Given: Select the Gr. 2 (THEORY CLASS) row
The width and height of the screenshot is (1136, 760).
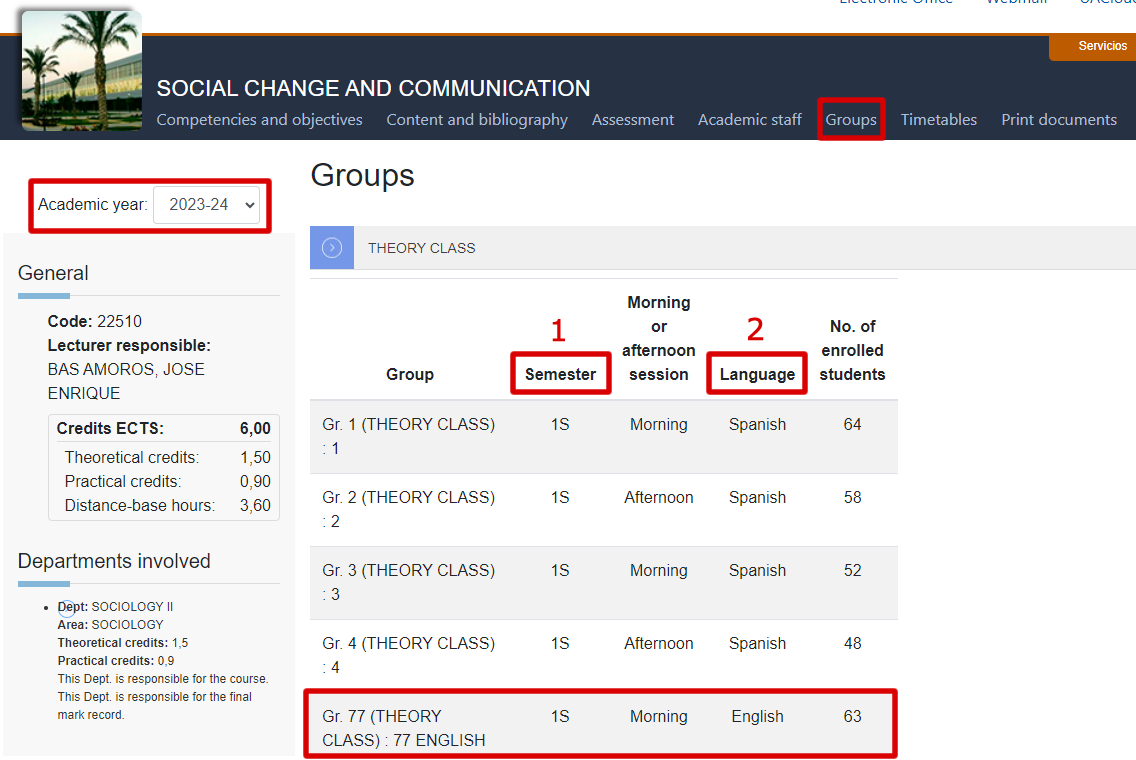Looking at the screenshot, I should (x=604, y=510).
